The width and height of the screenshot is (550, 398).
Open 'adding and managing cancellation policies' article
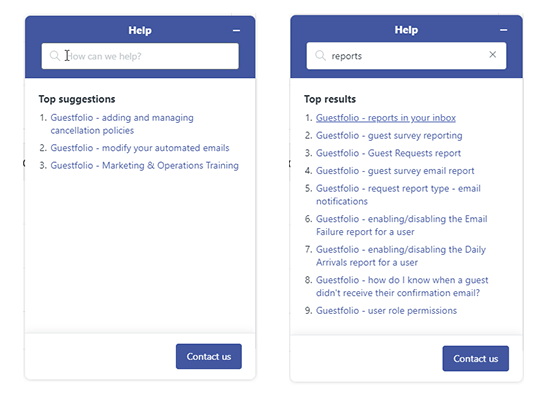point(122,124)
